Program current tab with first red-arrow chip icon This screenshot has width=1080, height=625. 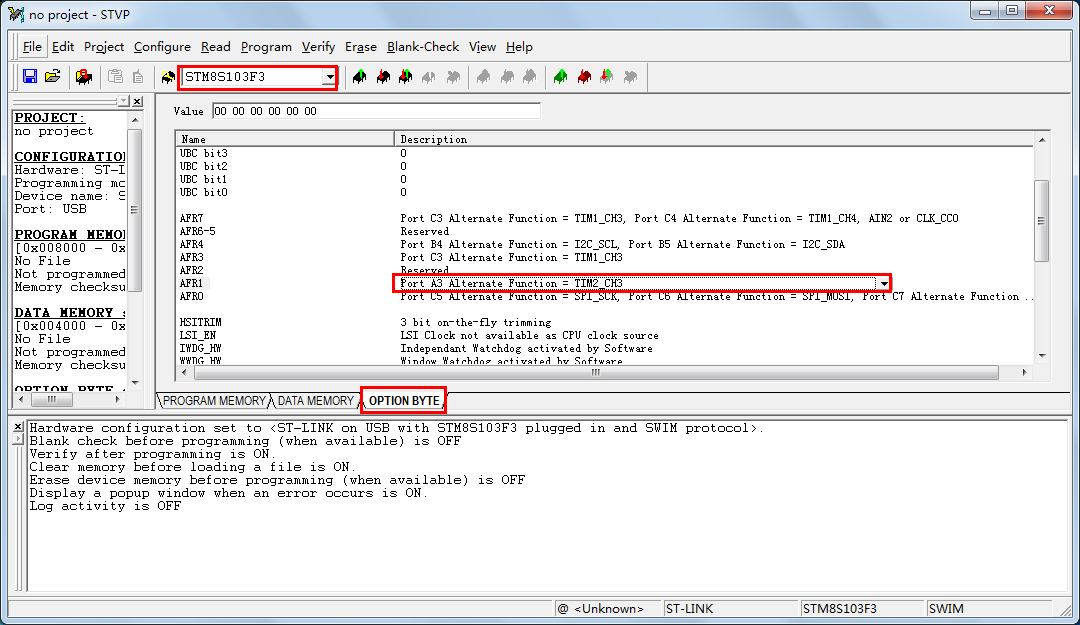(383, 76)
